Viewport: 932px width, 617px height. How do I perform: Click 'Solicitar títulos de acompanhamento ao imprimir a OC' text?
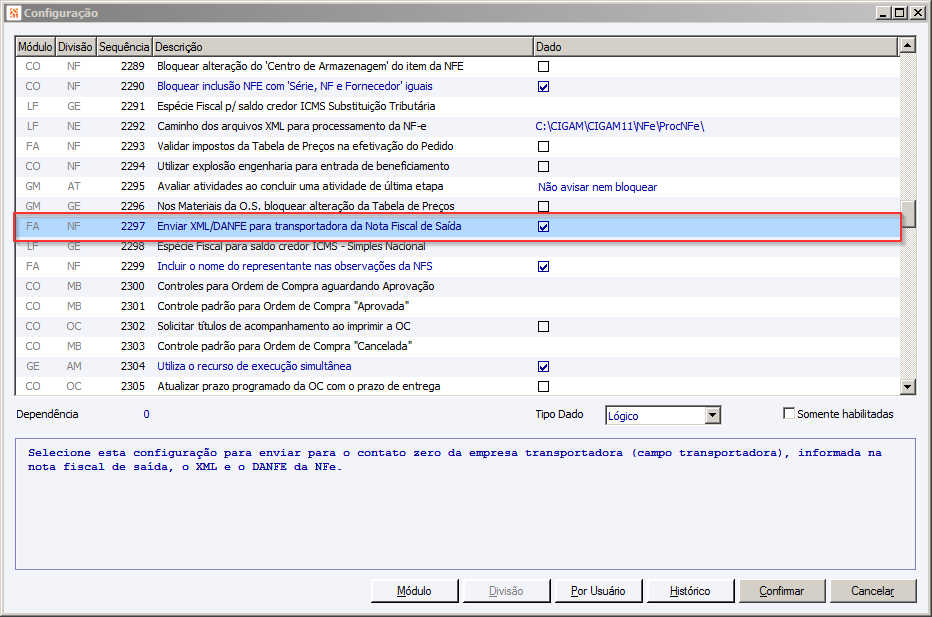[284, 326]
